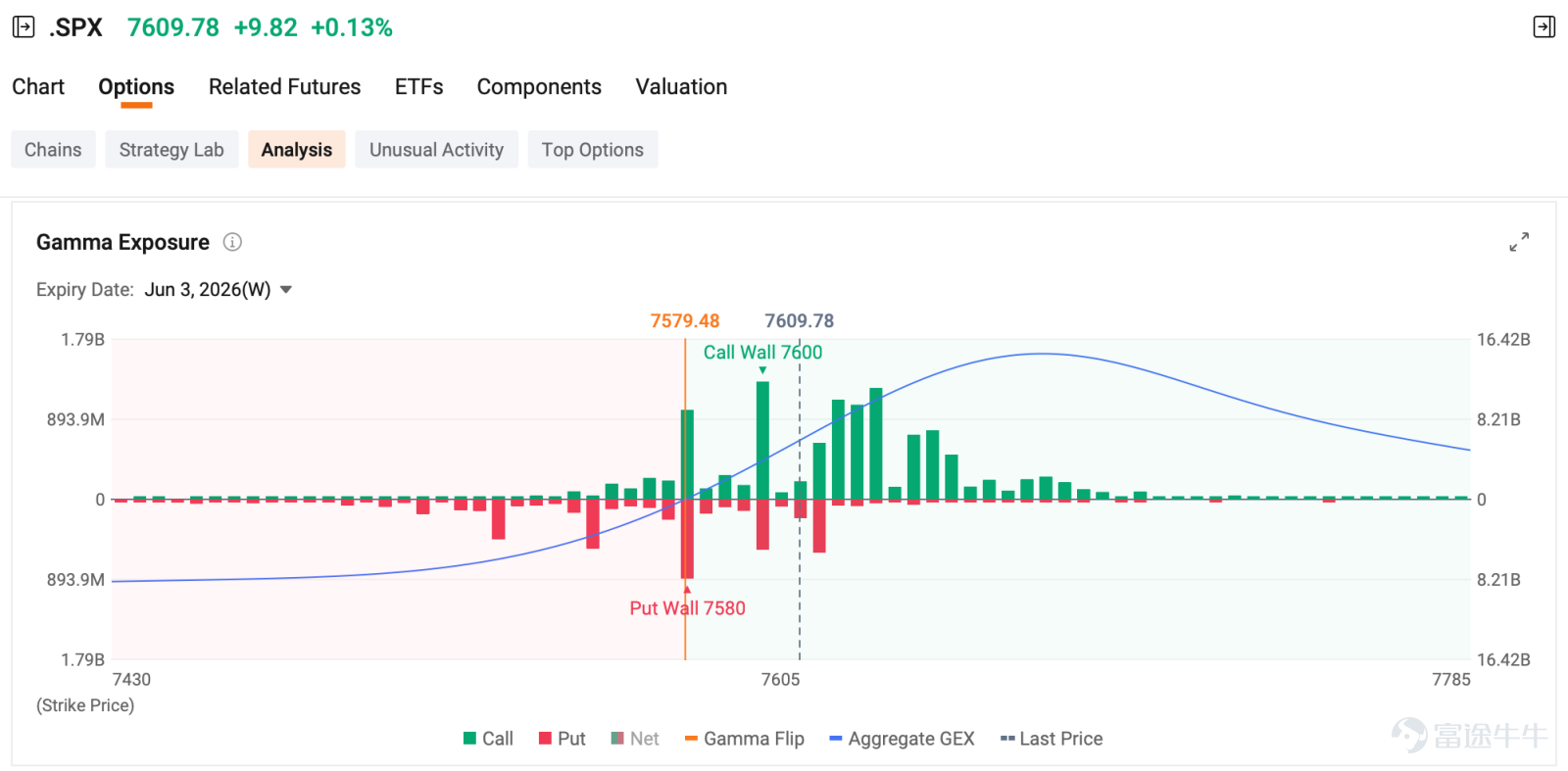View the Valuation tab
Screen dimensions: 1568x771
(x=681, y=87)
